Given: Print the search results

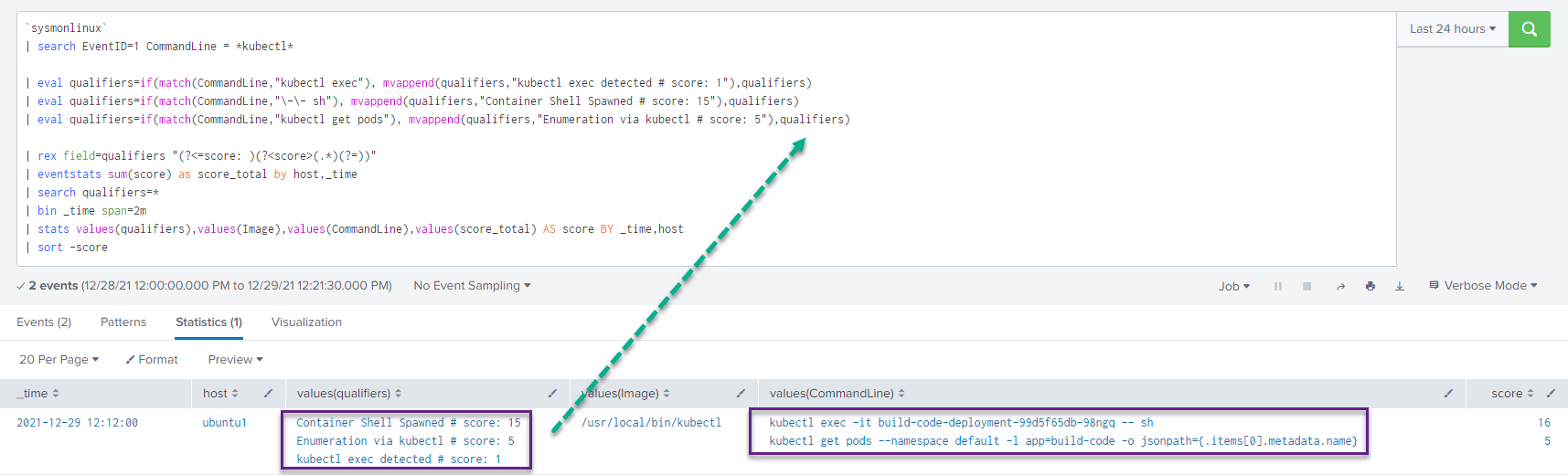Looking at the screenshot, I should tap(1370, 286).
